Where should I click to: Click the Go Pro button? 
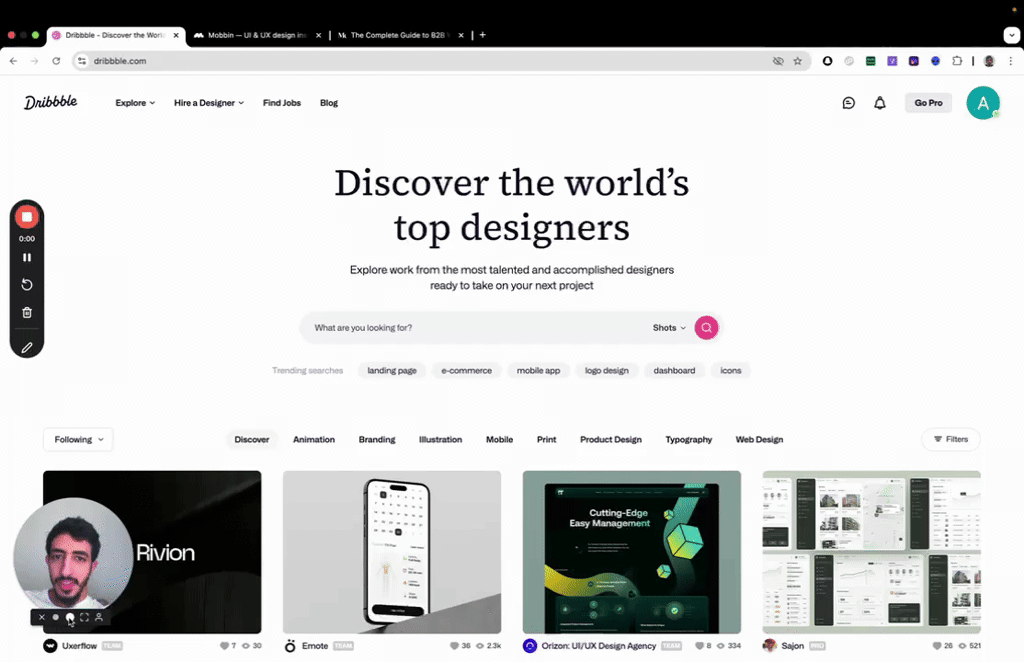[928, 102]
